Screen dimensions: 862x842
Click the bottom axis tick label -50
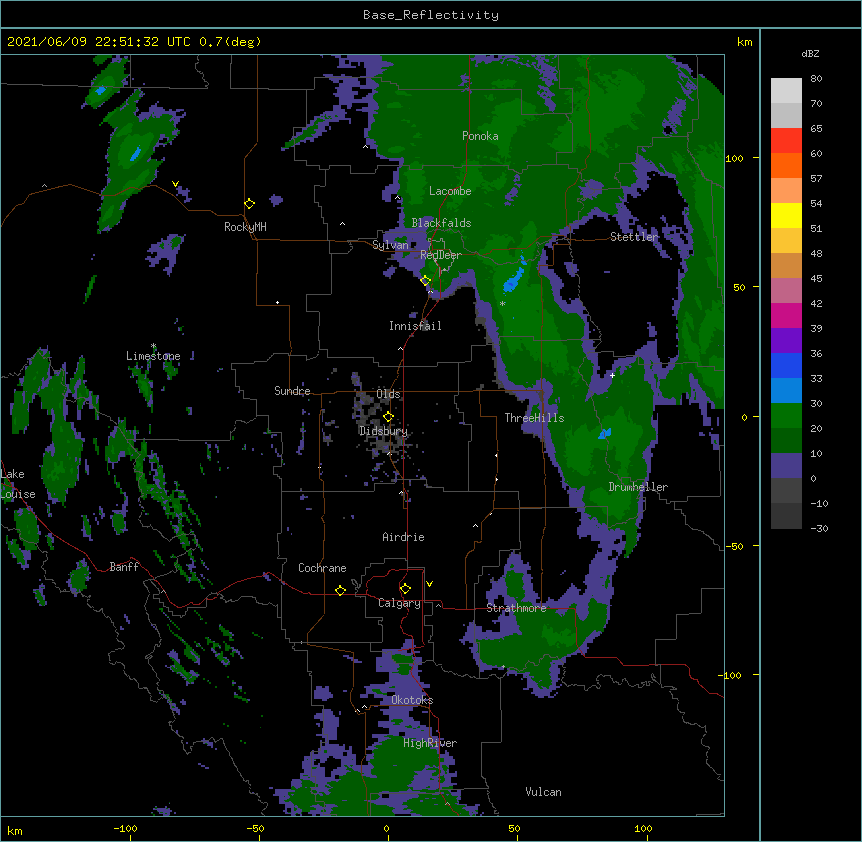(x=255, y=828)
